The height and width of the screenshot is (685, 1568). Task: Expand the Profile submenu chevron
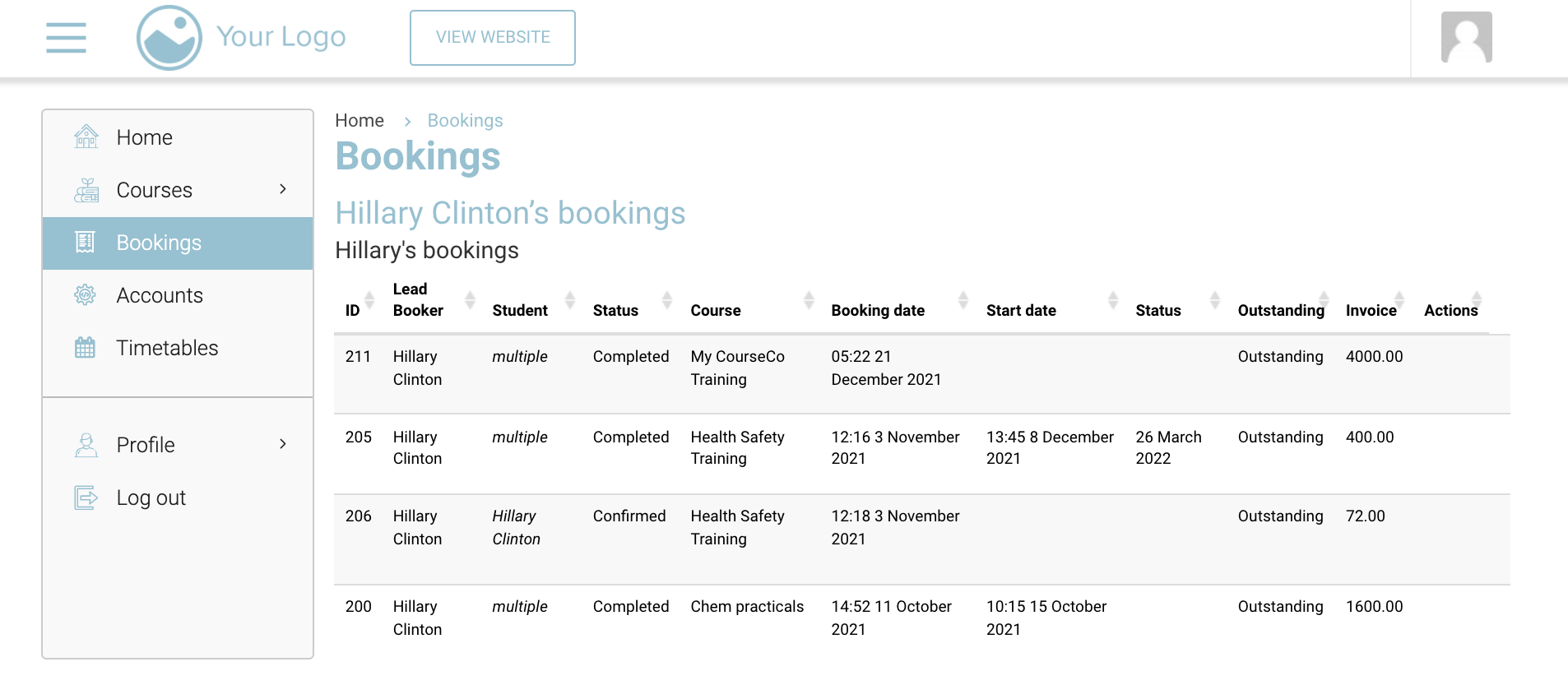pos(283,444)
